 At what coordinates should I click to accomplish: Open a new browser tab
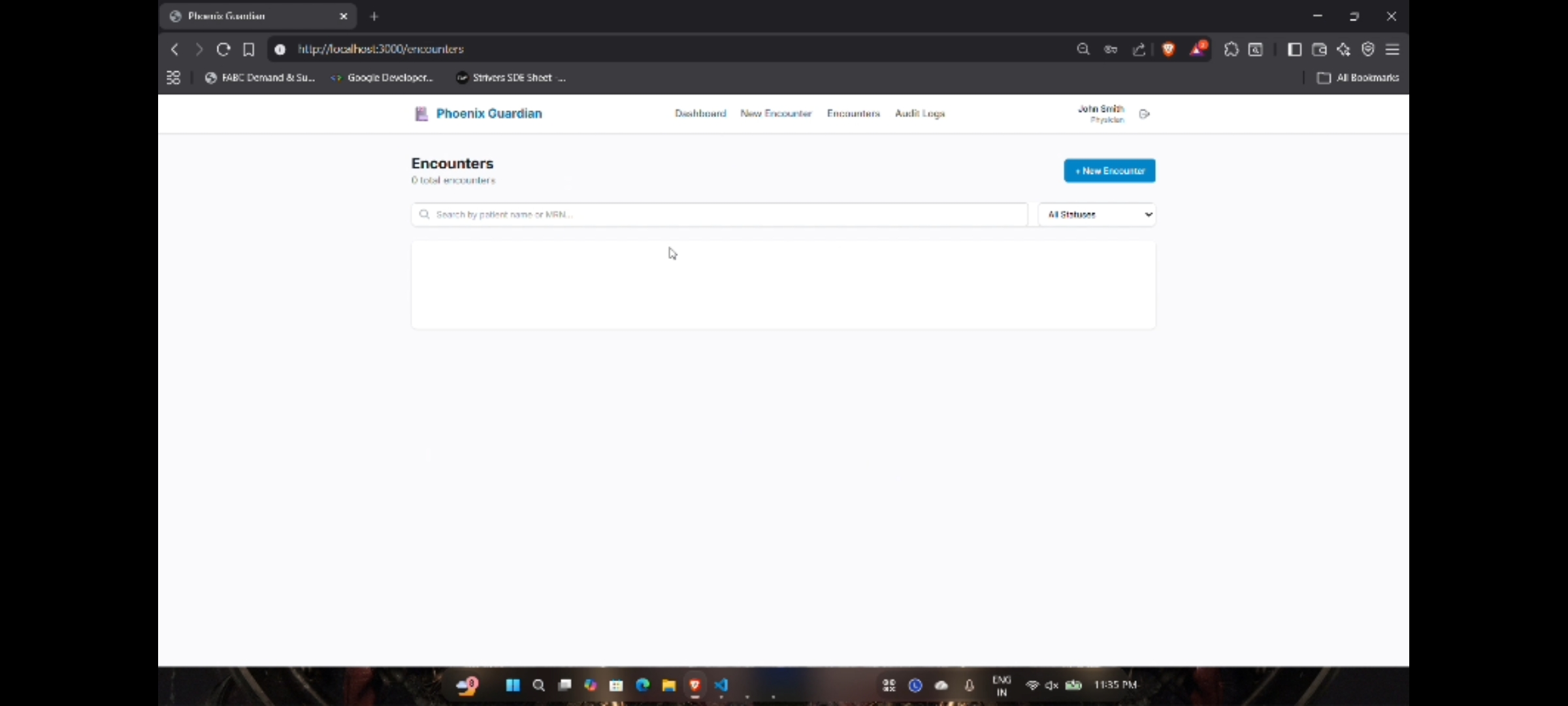click(x=374, y=16)
